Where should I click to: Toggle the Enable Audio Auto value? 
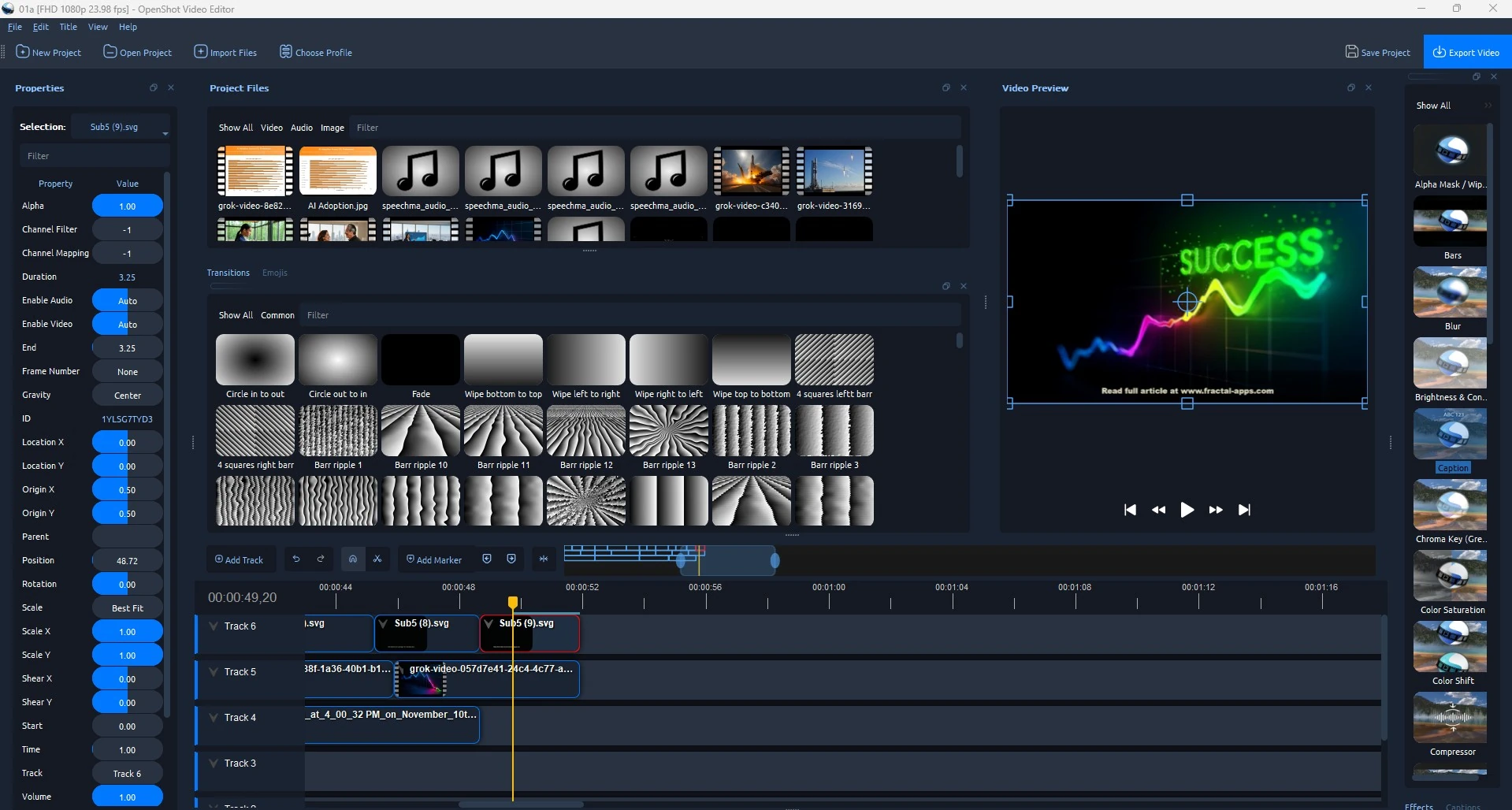127,301
